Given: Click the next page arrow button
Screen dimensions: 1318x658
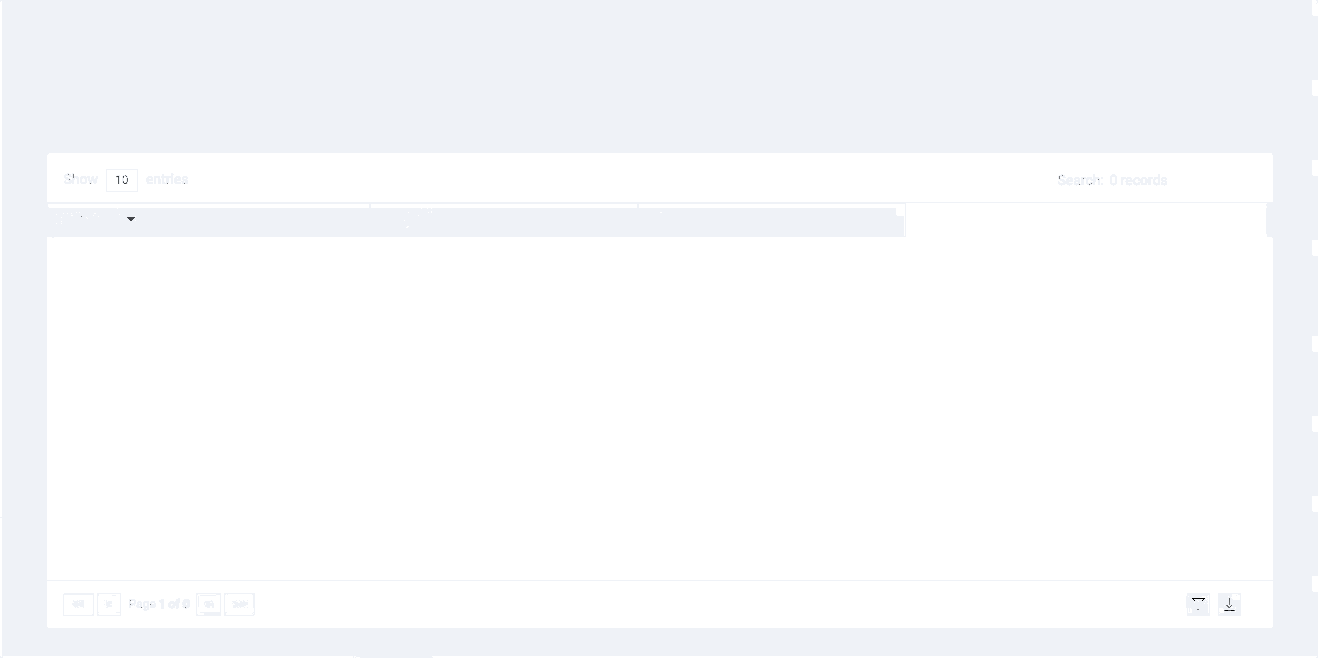Looking at the screenshot, I should (209, 604).
